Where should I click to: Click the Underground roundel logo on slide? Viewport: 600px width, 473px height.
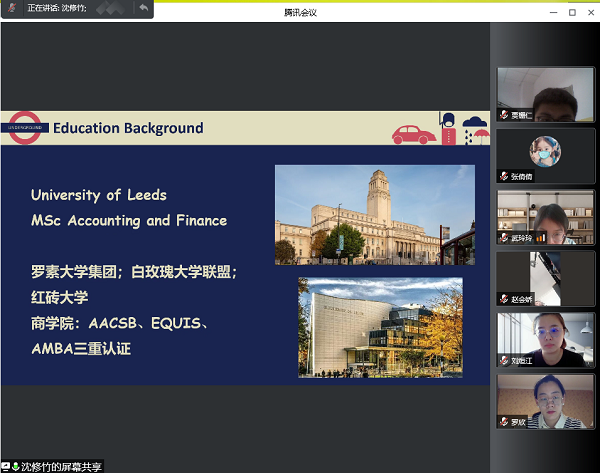(25, 127)
